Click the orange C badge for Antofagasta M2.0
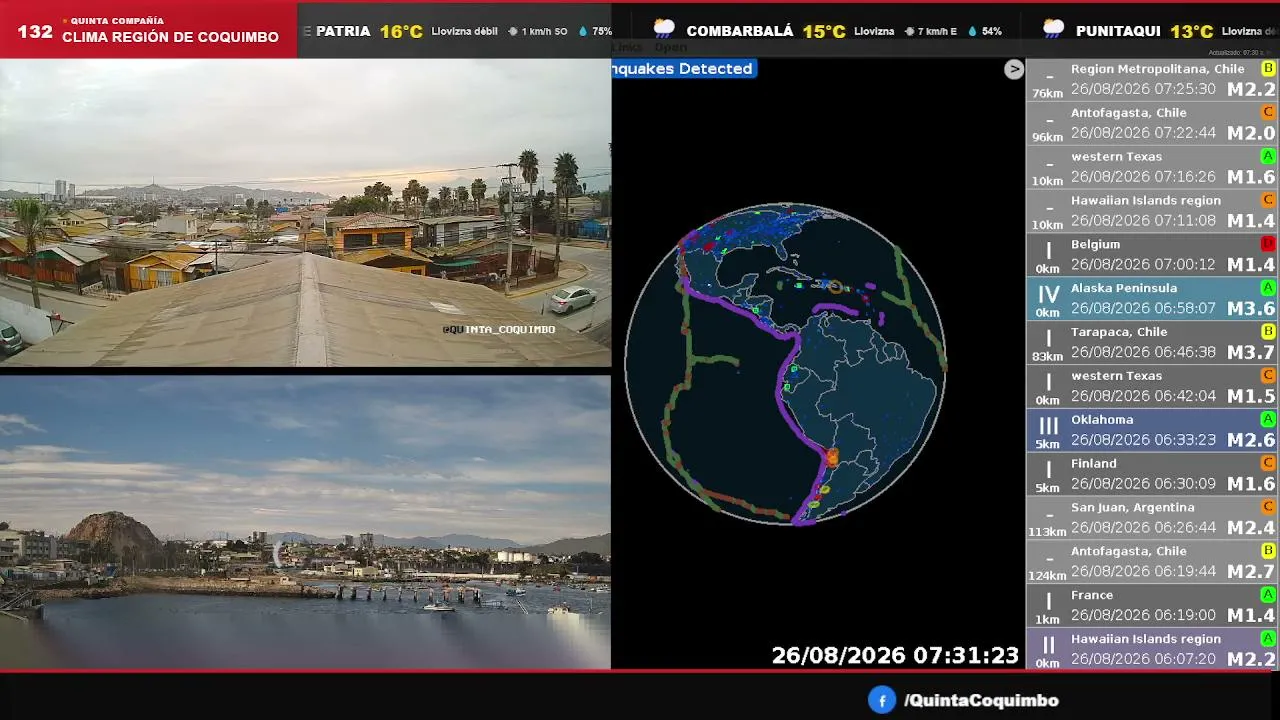1280x720 pixels. (x=1268, y=113)
